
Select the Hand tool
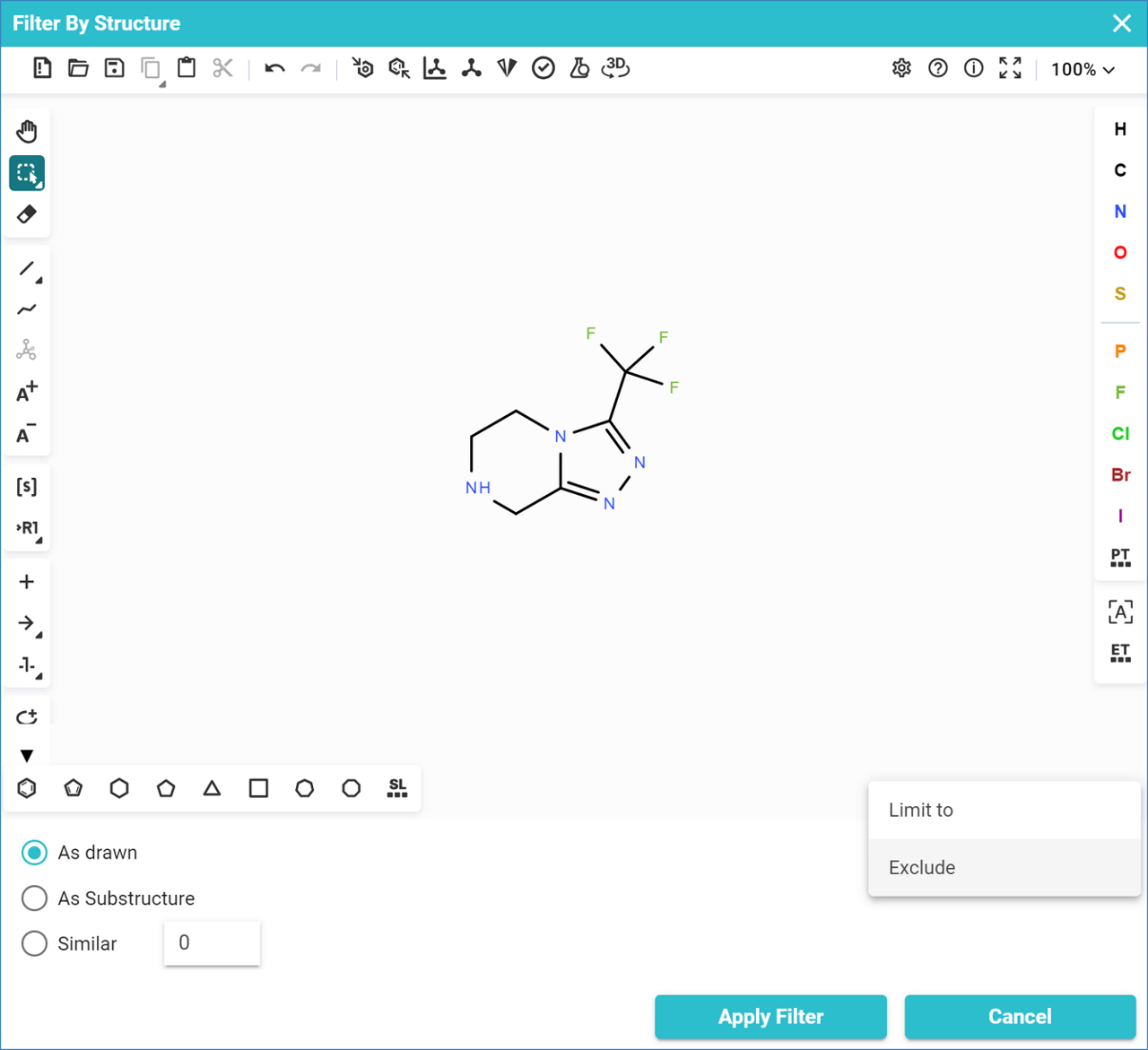27,132
